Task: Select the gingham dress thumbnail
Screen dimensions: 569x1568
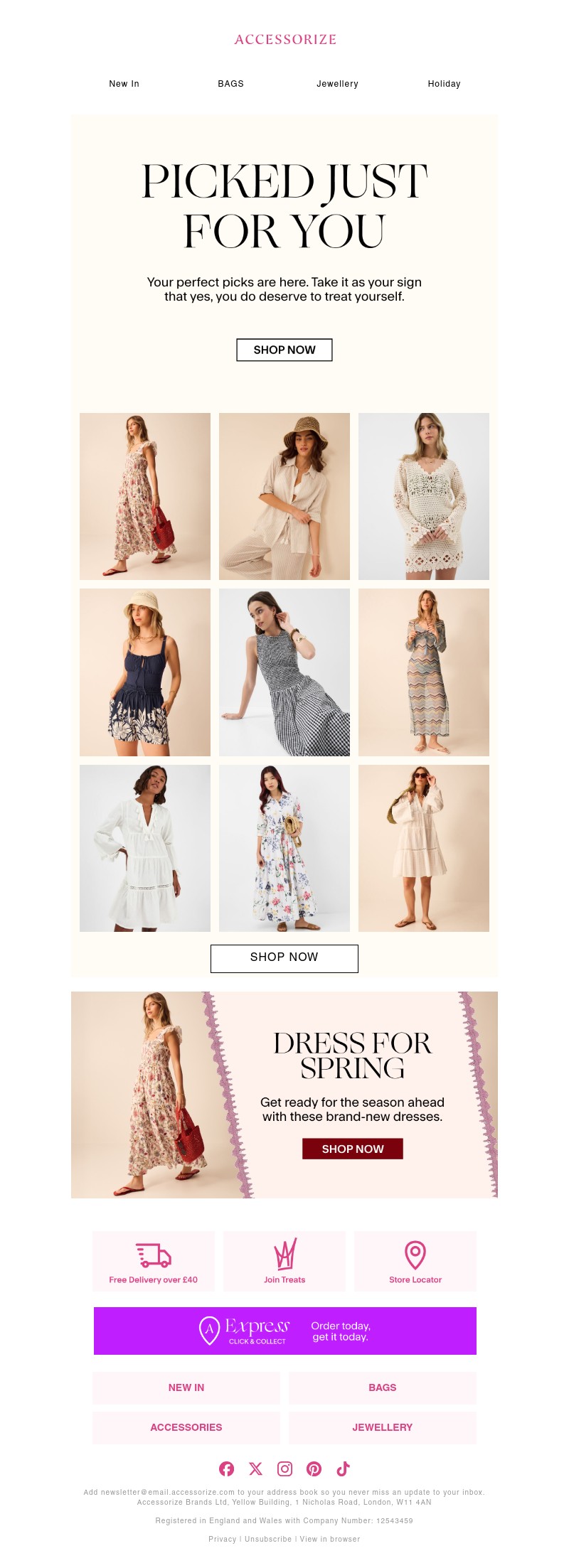Action: click(x=284, y=672)
